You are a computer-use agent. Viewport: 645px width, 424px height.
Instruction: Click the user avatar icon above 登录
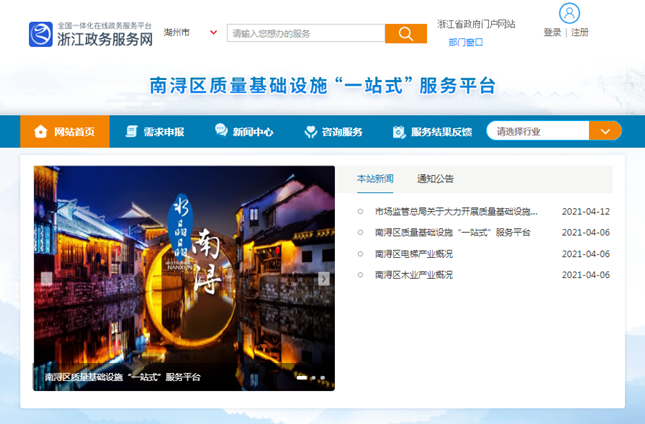(569, 13)
